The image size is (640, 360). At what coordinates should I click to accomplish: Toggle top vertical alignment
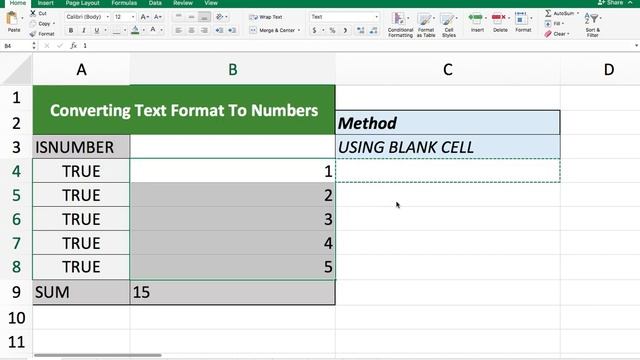coord(178,17)
